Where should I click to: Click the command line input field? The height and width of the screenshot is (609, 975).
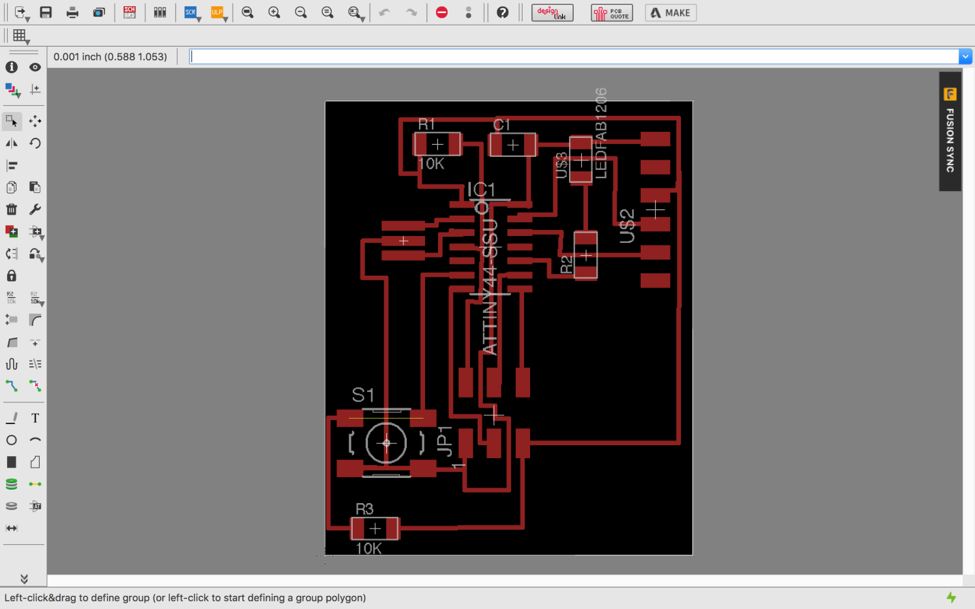575,57
